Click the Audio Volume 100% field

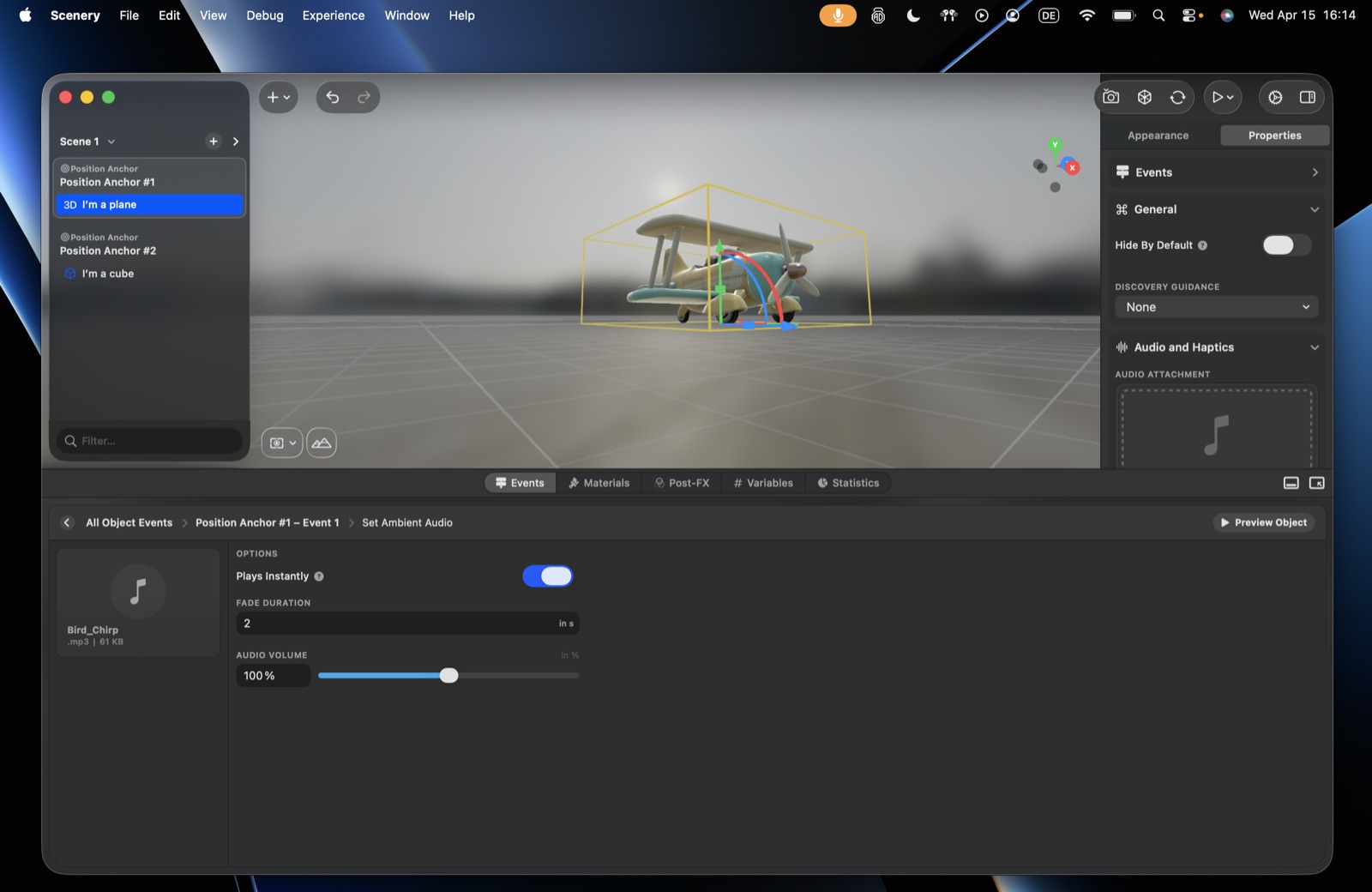pos(273,676)
